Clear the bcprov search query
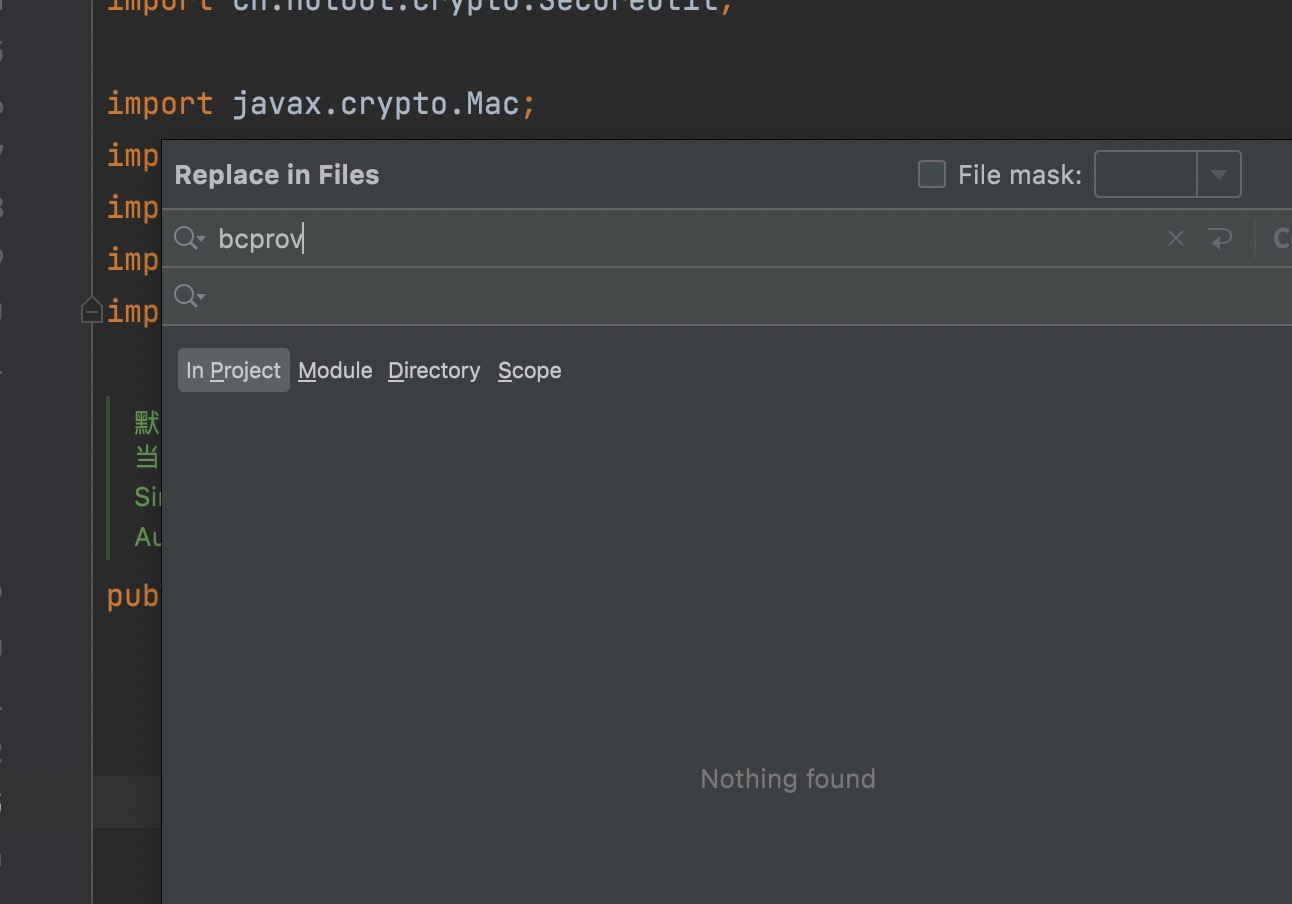Viewport: 1292px width, 904px height. click(x=1175, y=238)
